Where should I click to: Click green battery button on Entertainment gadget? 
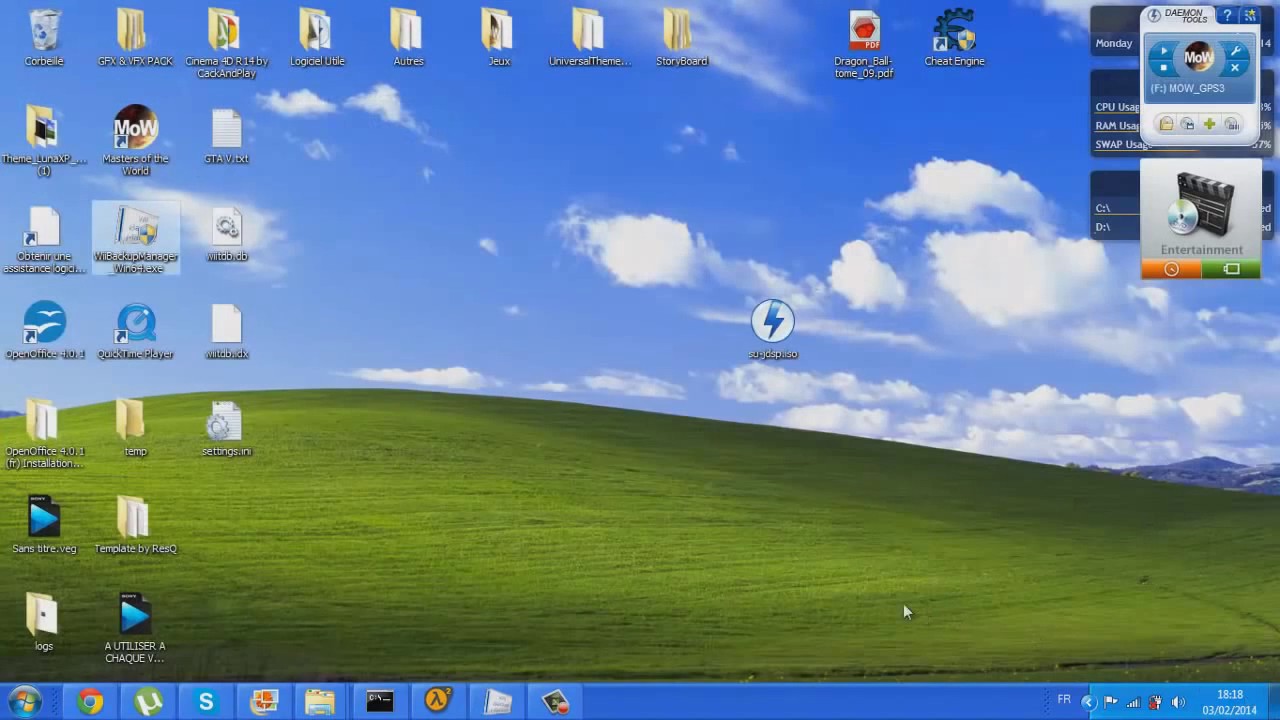pyautogui.click(x=1231, y=269)
